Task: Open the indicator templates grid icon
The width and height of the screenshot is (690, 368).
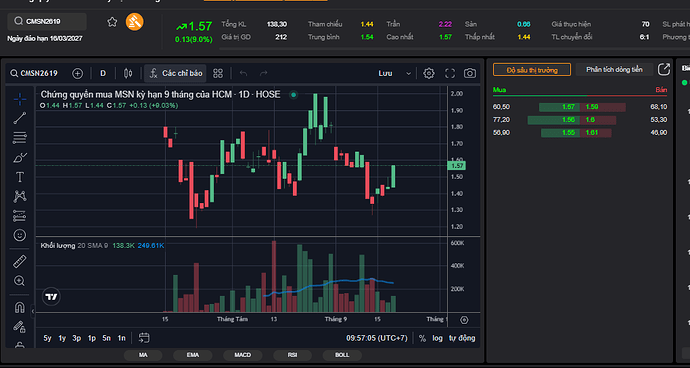Action: [x=218, y=74]
